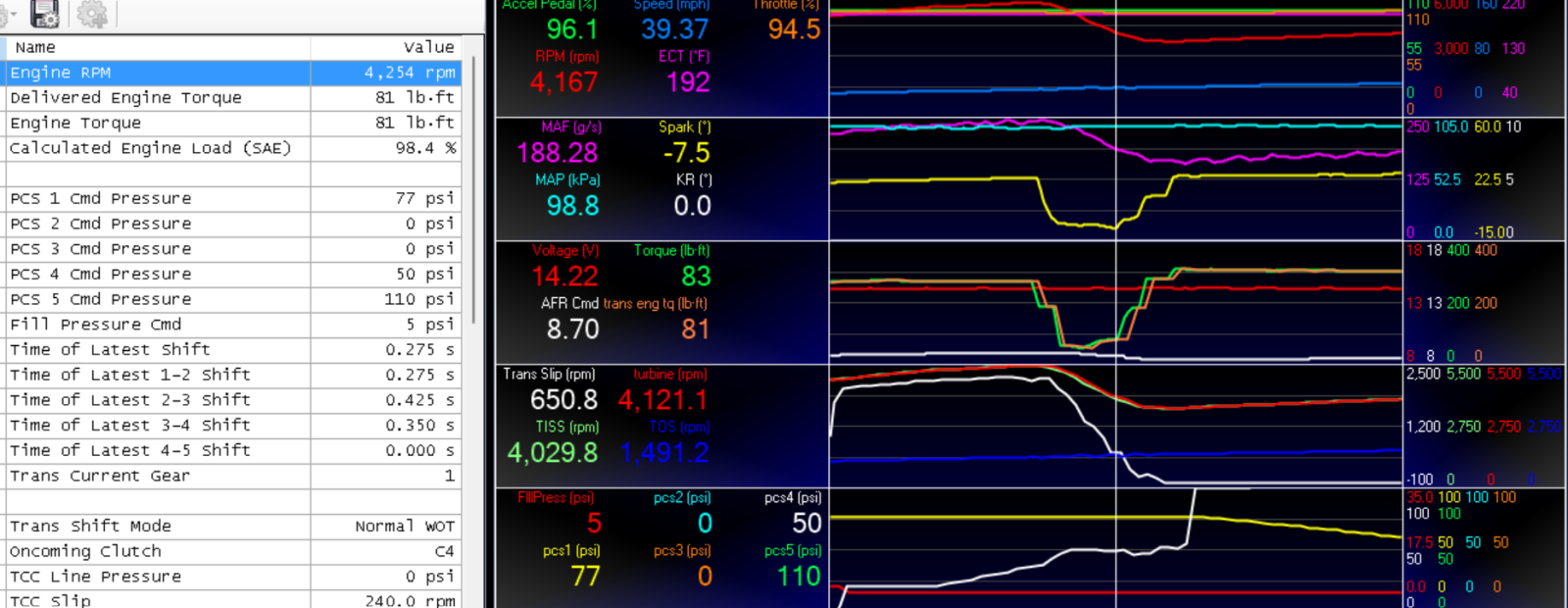
Task: Click the Voltage gauge reading 14.22
Action: click(x=564, y=277)
